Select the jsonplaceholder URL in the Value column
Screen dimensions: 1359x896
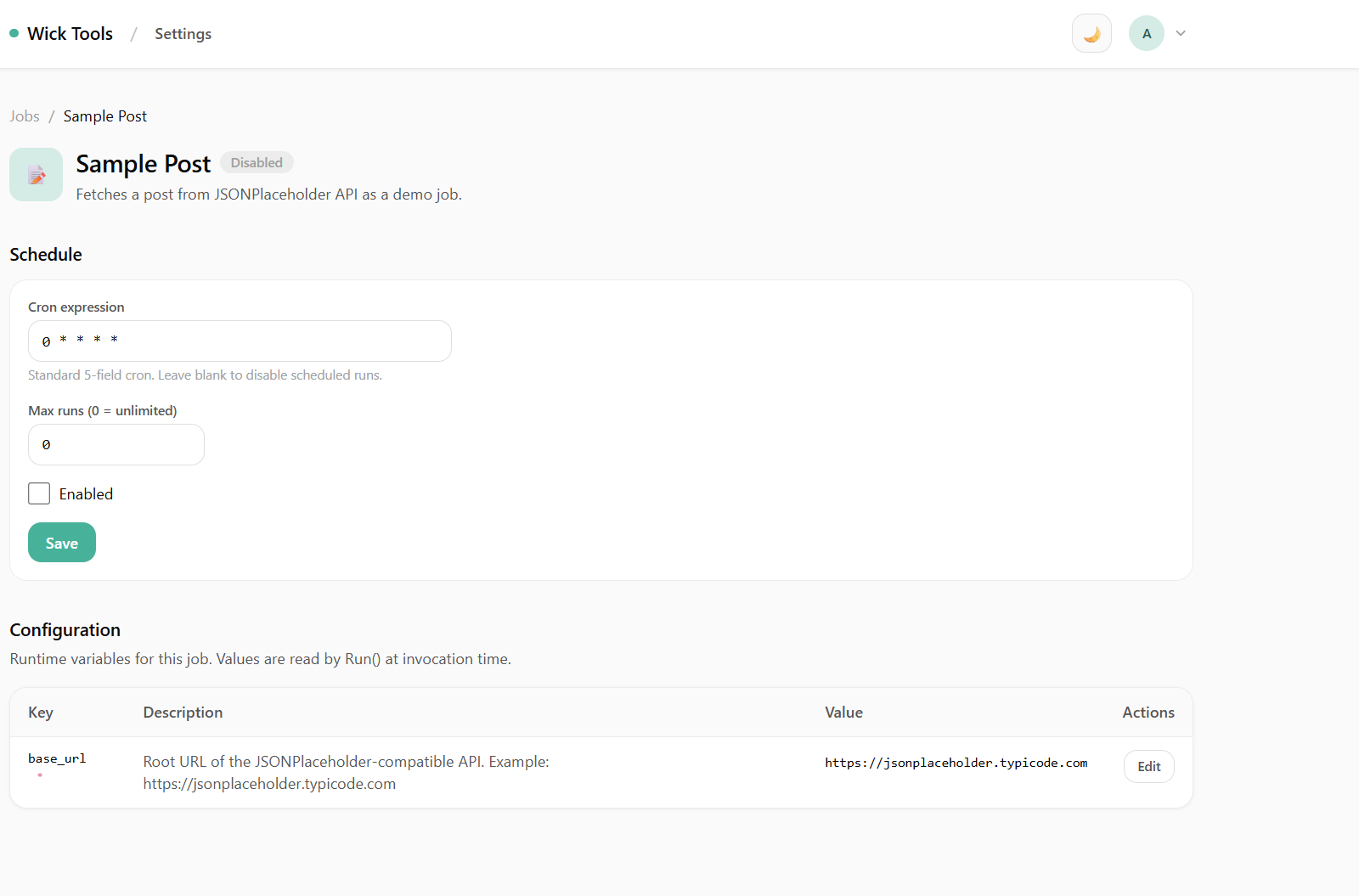click(956, 763)
